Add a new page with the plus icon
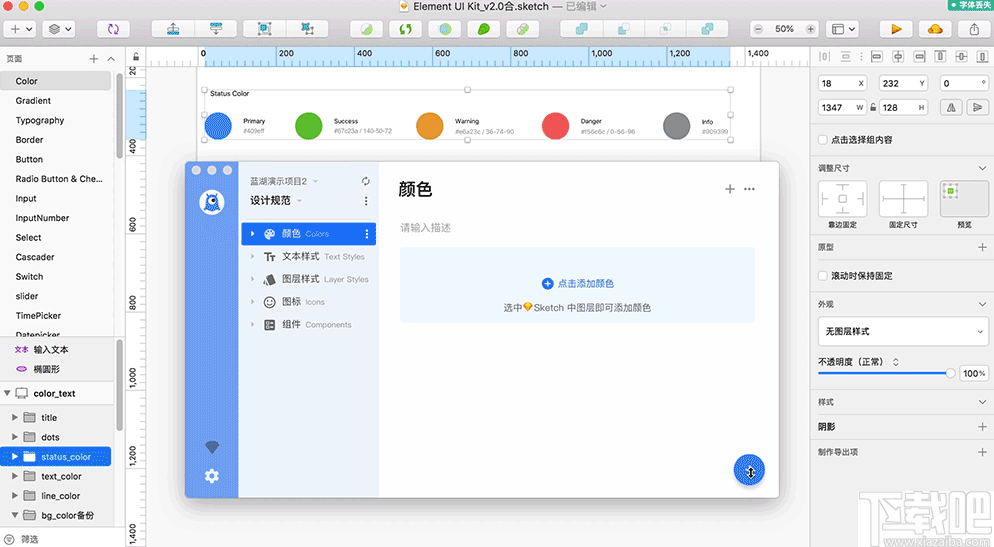This screenshot has width=994, height=547. (x=94, y=59)
